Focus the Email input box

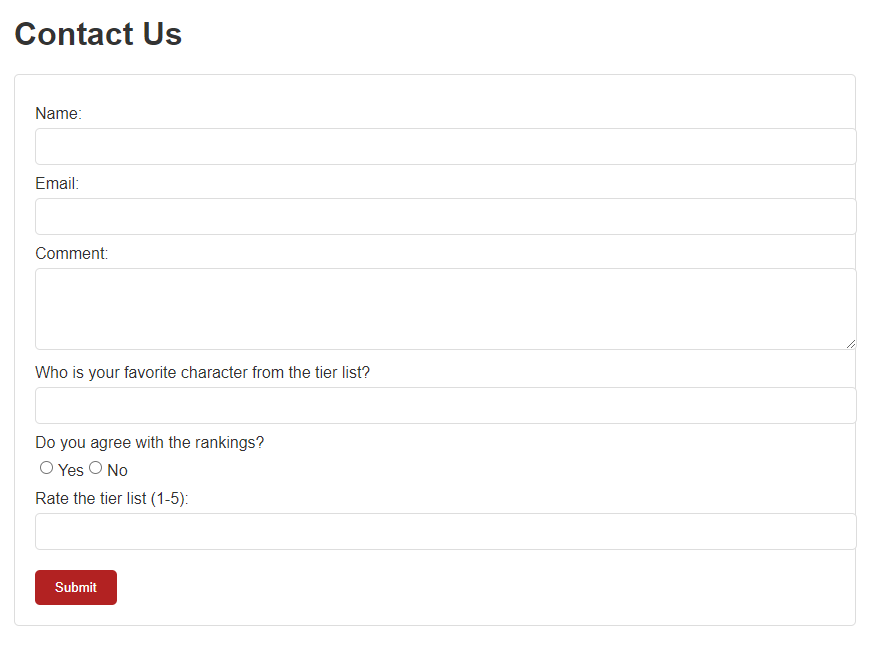click(x=446, y=217)
